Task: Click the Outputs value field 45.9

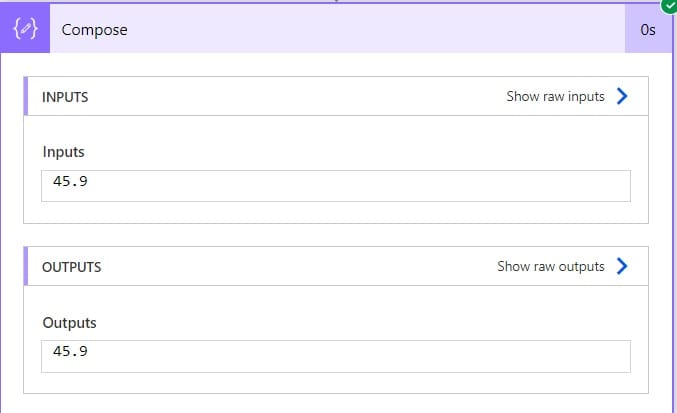Action: coord(336,356)
